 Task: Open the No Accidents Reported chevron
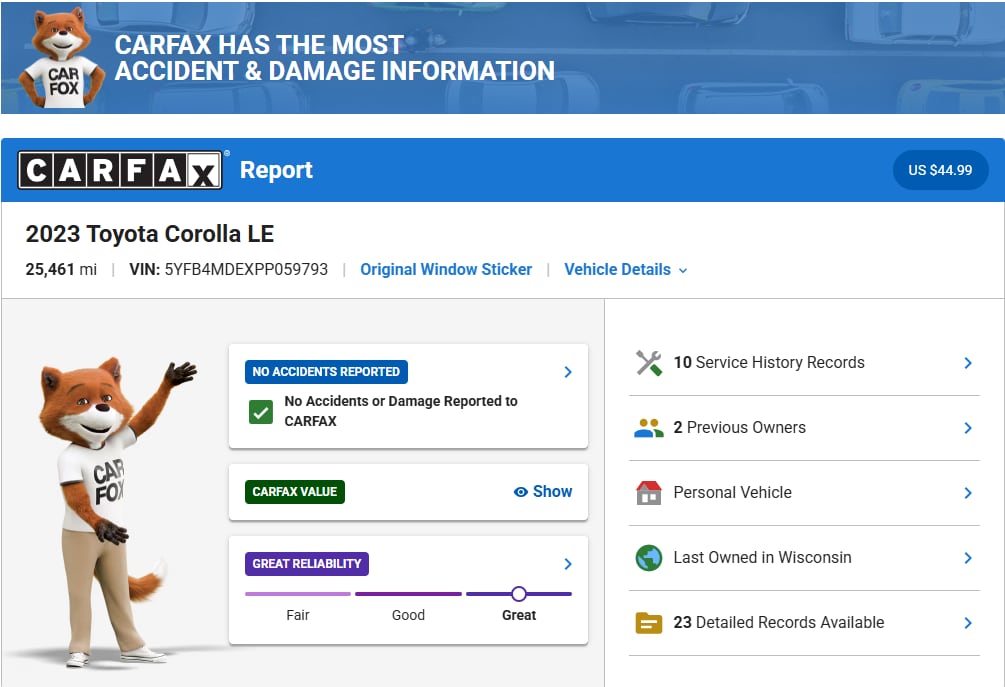pyautogui.click(x=568, y=372)
